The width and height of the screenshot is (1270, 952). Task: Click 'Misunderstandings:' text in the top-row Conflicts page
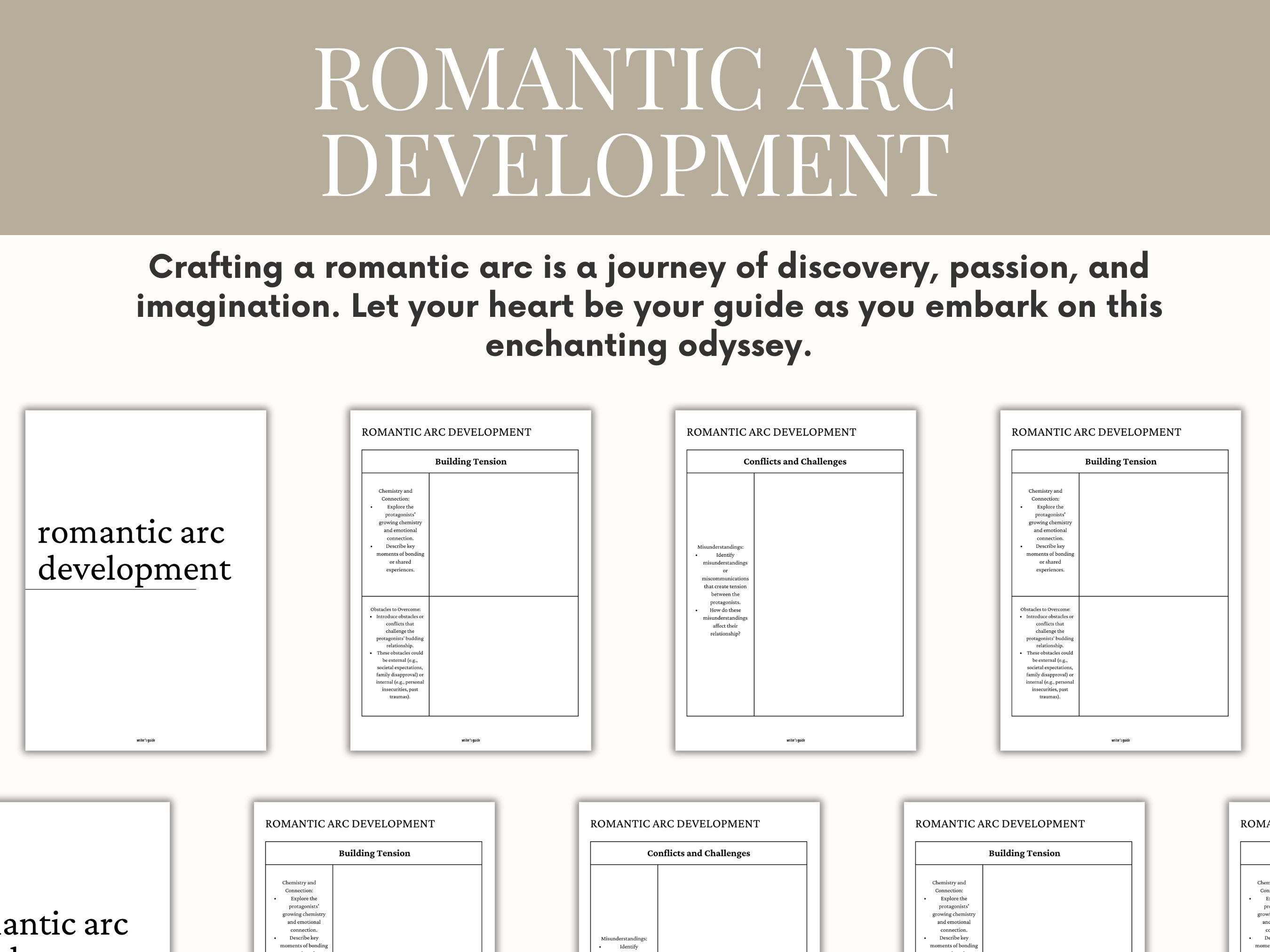tap(720, 547)
